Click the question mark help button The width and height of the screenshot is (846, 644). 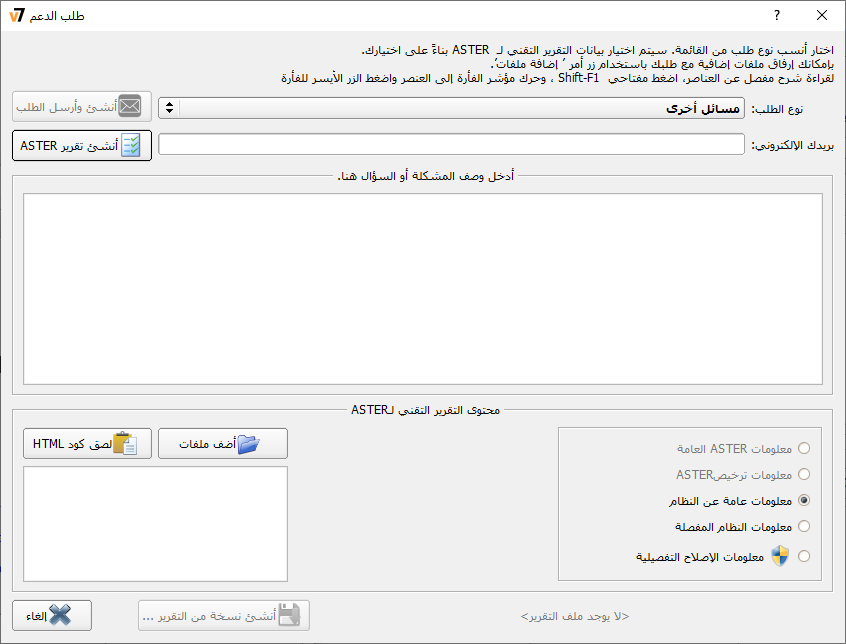777,15
